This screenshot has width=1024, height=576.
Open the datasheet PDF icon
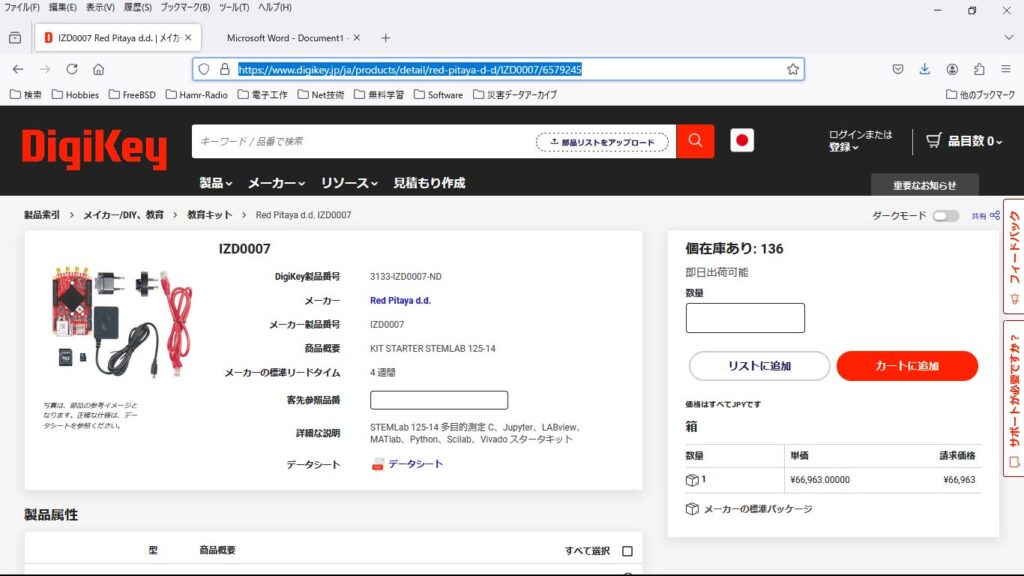[x=377, y=464]
